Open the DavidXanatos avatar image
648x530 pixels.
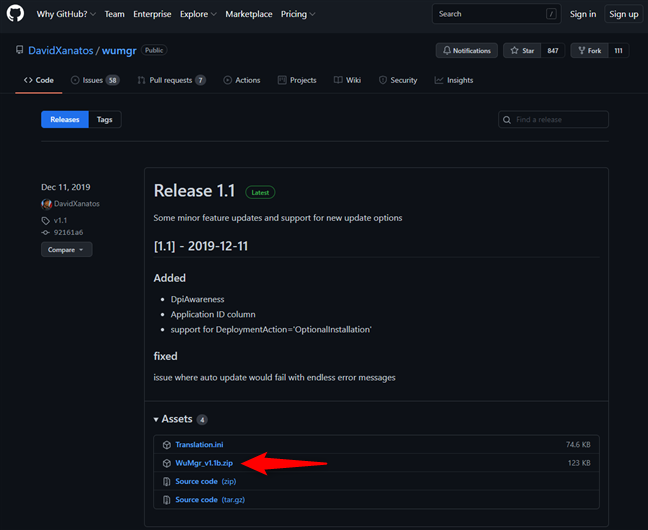click(x=46, y=204)
